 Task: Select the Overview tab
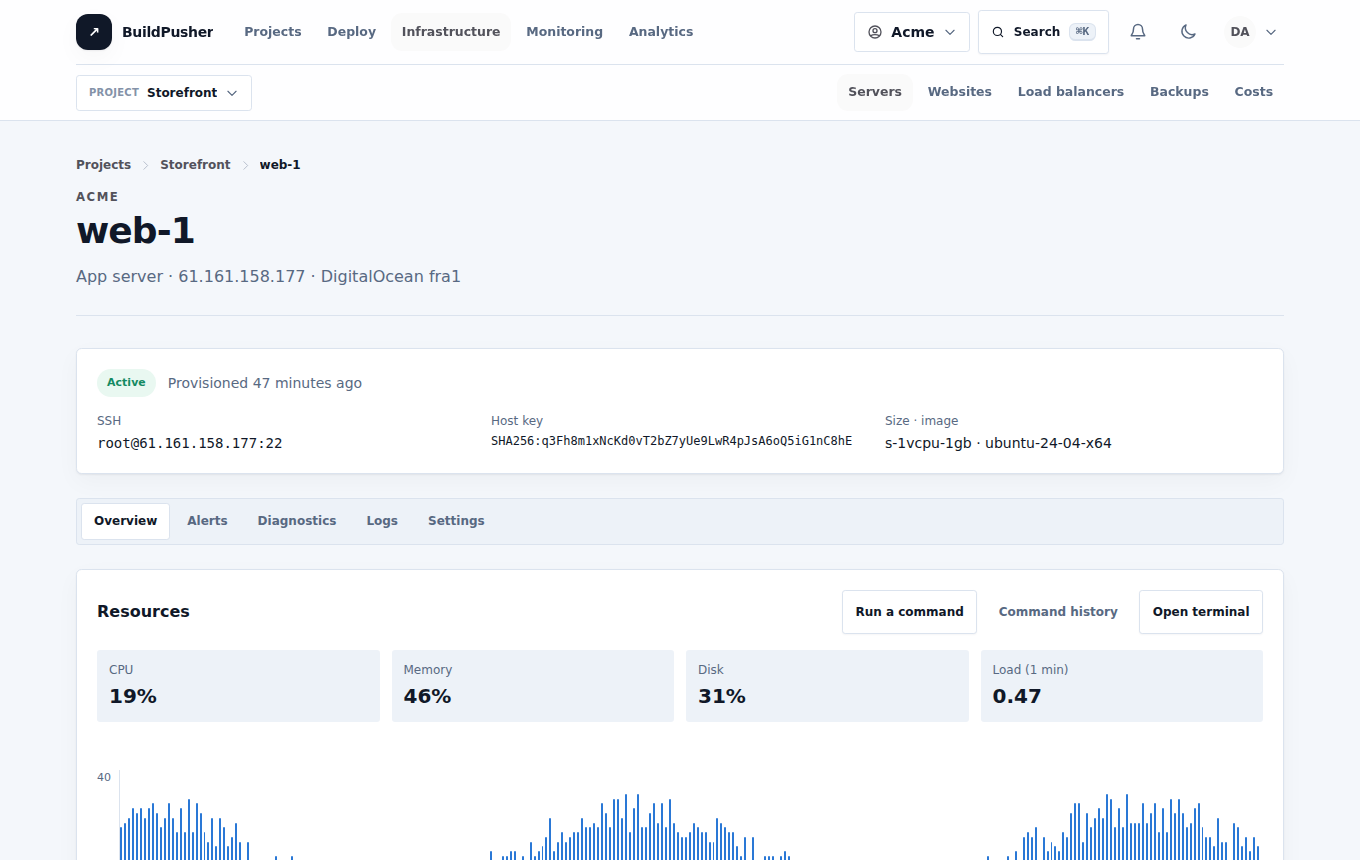coord(126,521)
